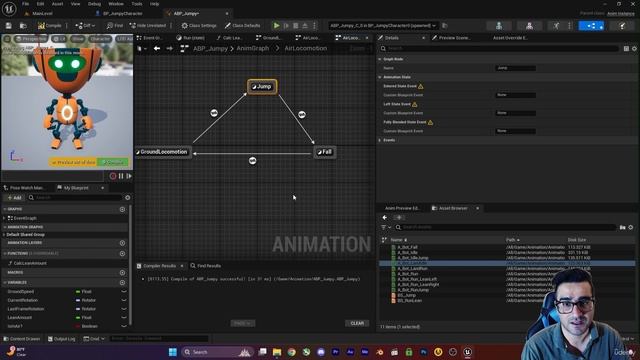Open the viewport Character menu
The height and width of the screenshot is (360, 640).
100,39
